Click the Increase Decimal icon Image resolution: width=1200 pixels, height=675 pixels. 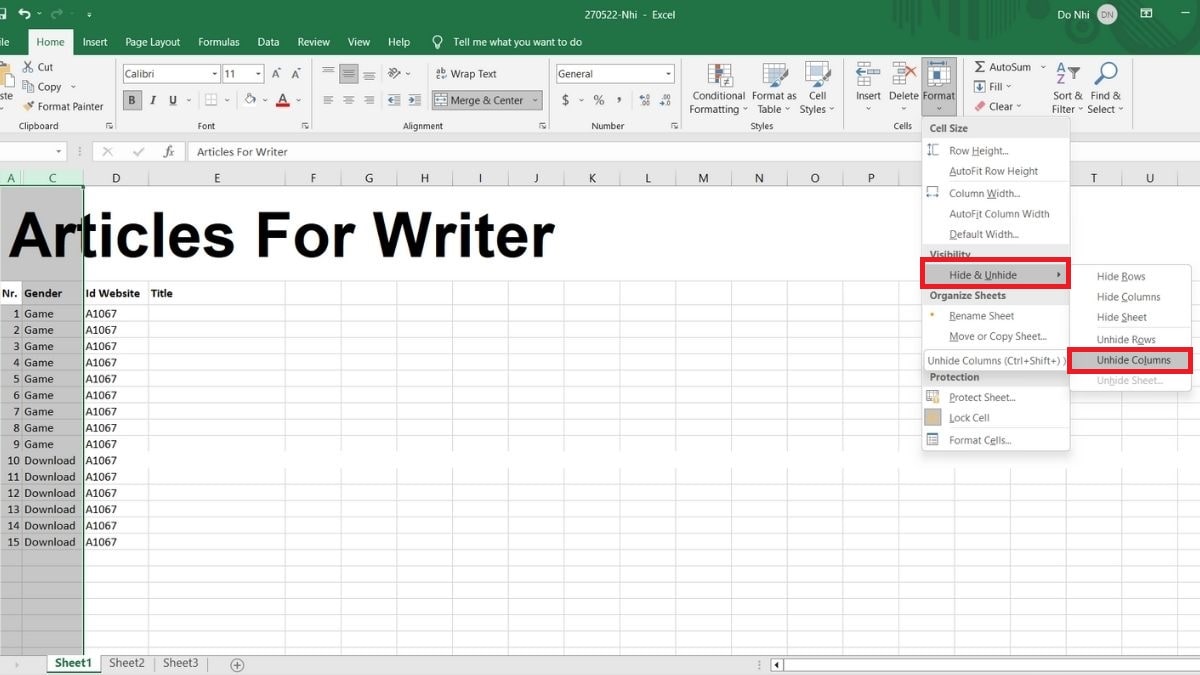point(644,100)
